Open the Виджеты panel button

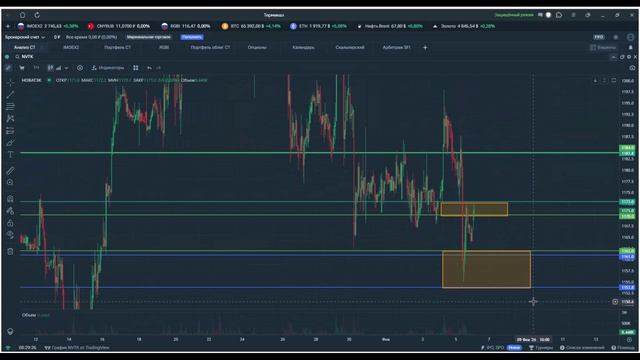coord(603,47)
